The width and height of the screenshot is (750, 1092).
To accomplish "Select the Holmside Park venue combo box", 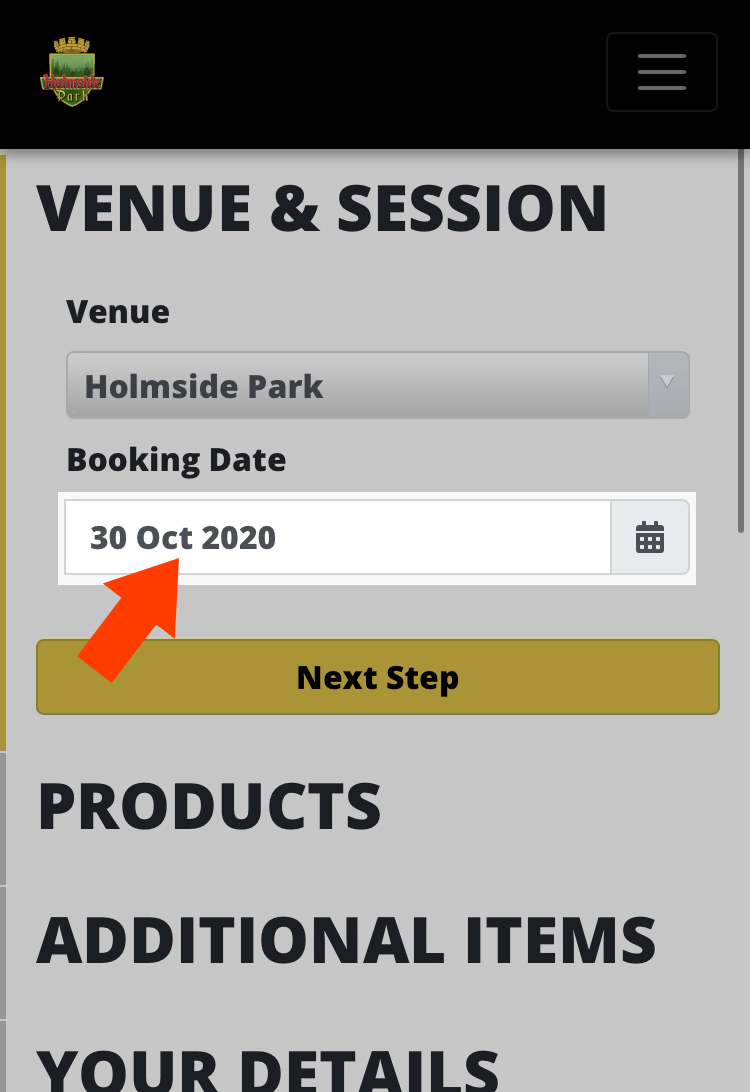I will (x=377, y=385).
